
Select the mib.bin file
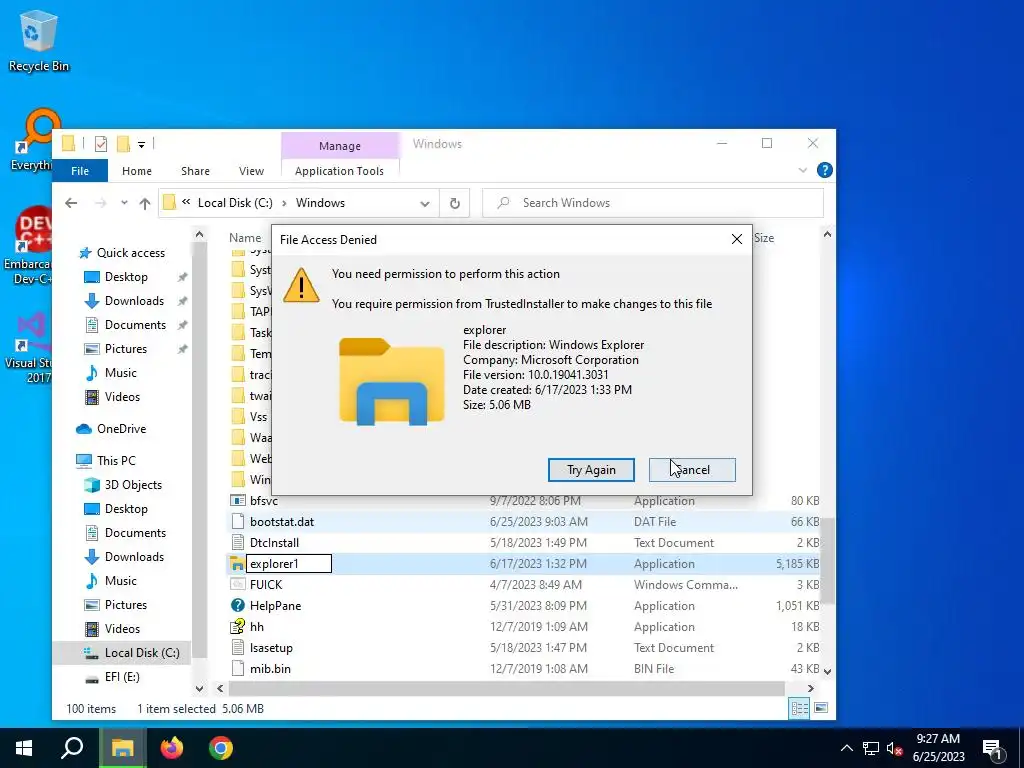click(x=270, y=669)
